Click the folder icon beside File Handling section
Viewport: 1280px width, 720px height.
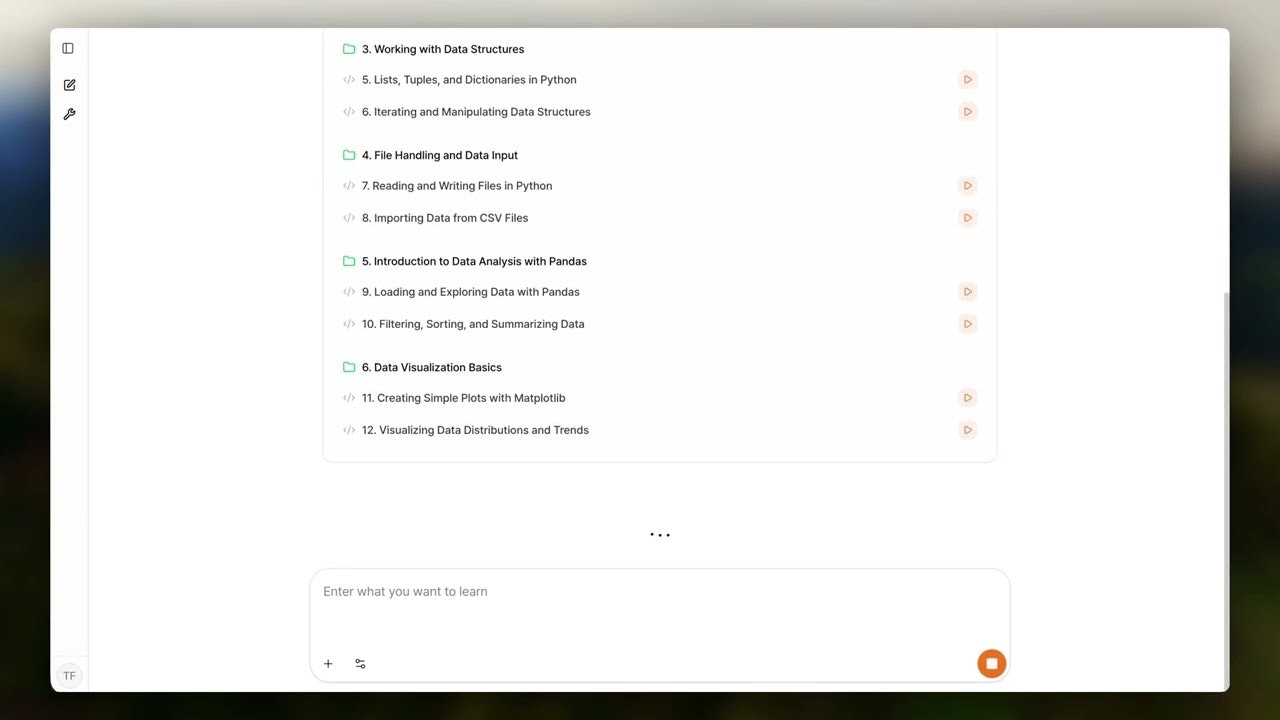(x=349, y=155)
